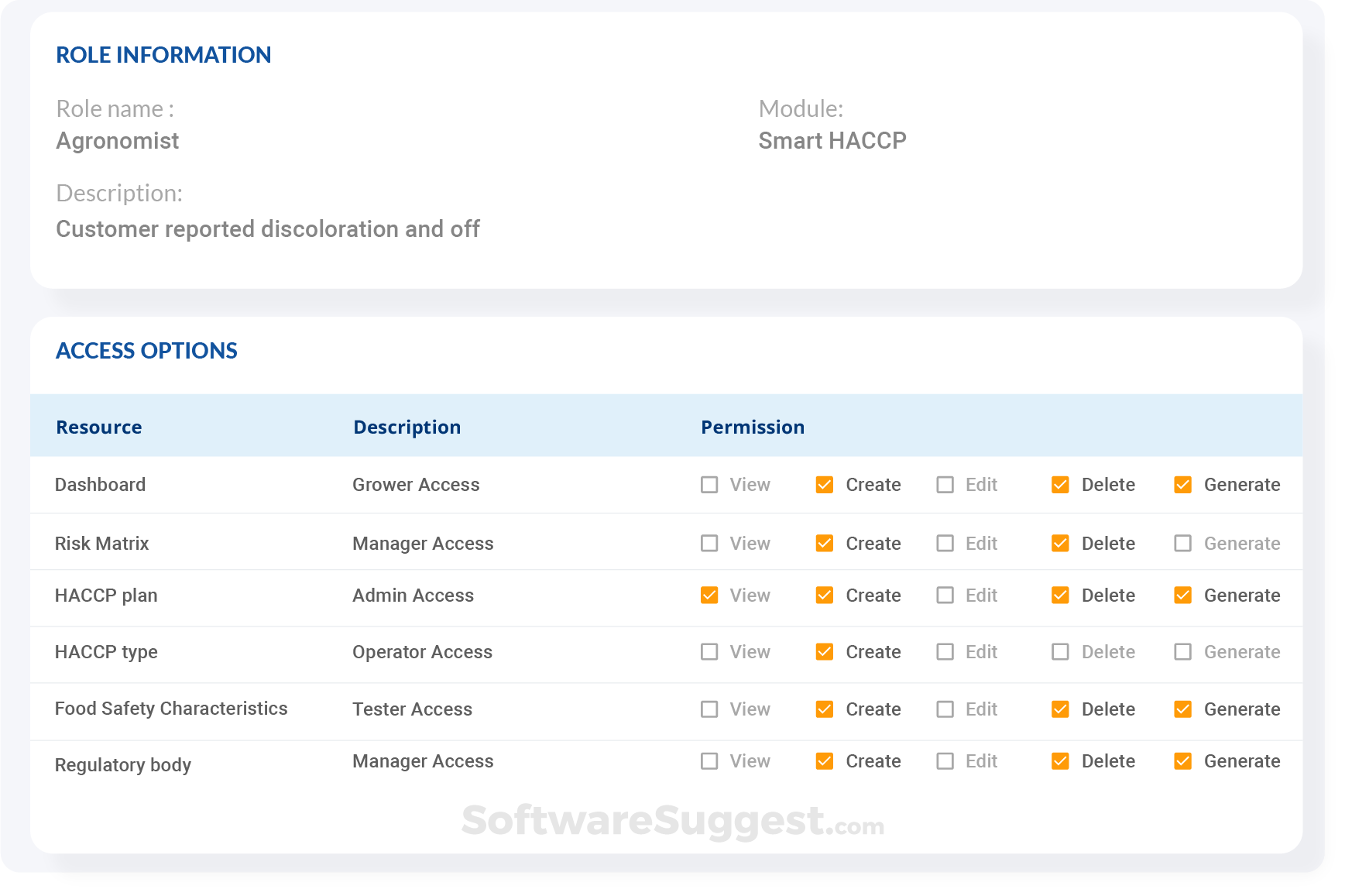1345x896 pixels.
Task: Disable Delete permission for Risk Matrix
Action: [x=1061, y=543]
